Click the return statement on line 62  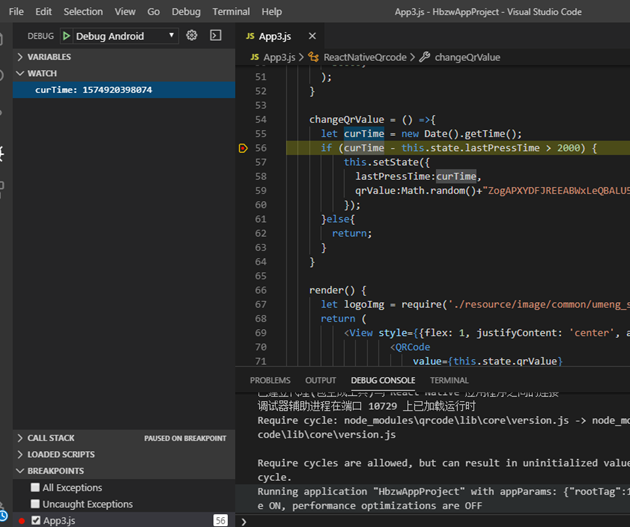click(x=352, y=233)
